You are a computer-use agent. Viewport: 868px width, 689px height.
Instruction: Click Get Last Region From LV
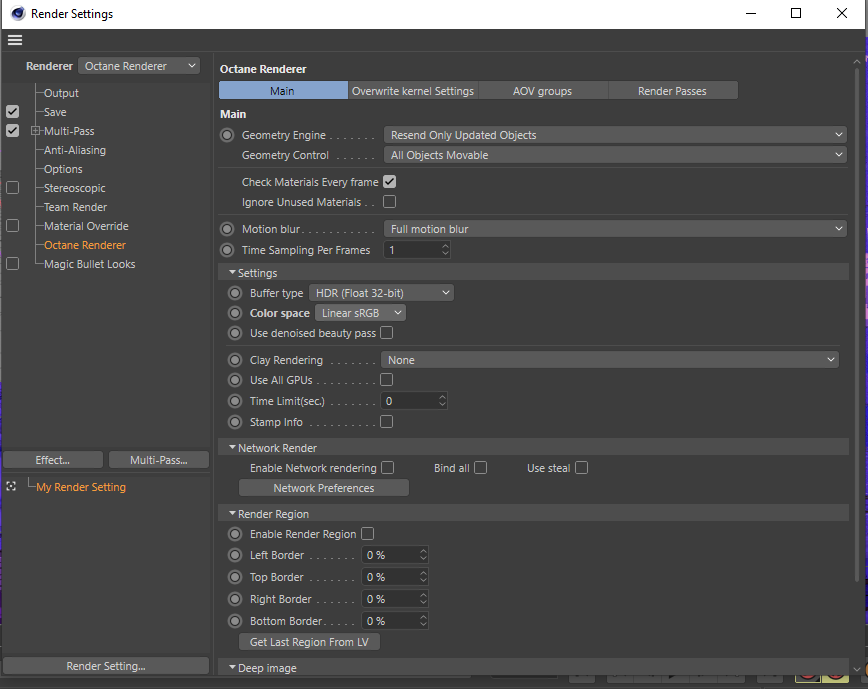pyautogui.click(x=309, y=642)
